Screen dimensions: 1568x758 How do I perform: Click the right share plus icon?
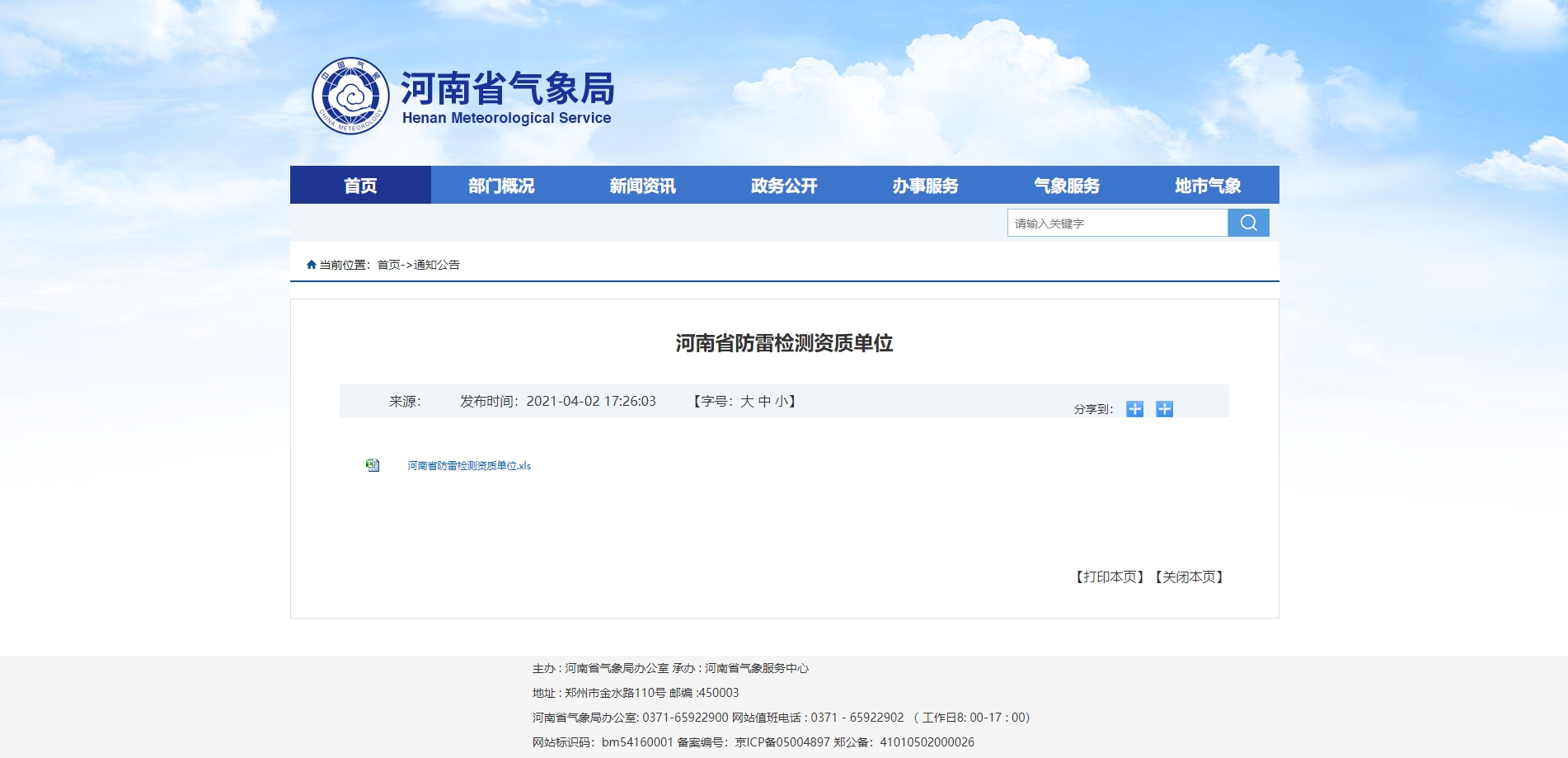1164,409
